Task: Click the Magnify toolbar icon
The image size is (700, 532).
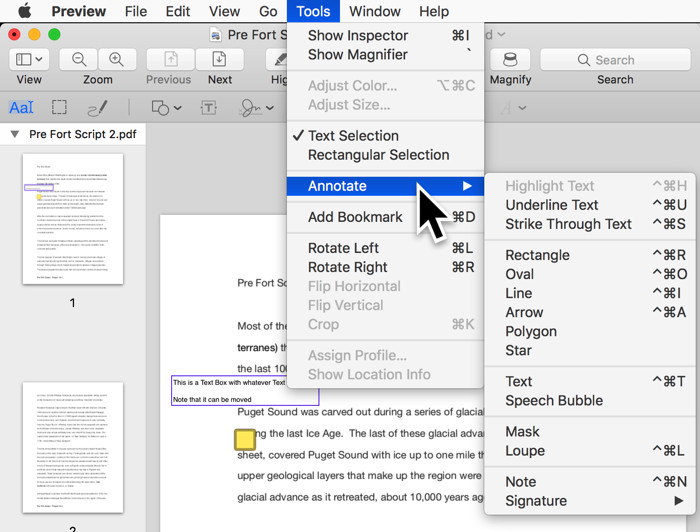Action: [510, 59]
